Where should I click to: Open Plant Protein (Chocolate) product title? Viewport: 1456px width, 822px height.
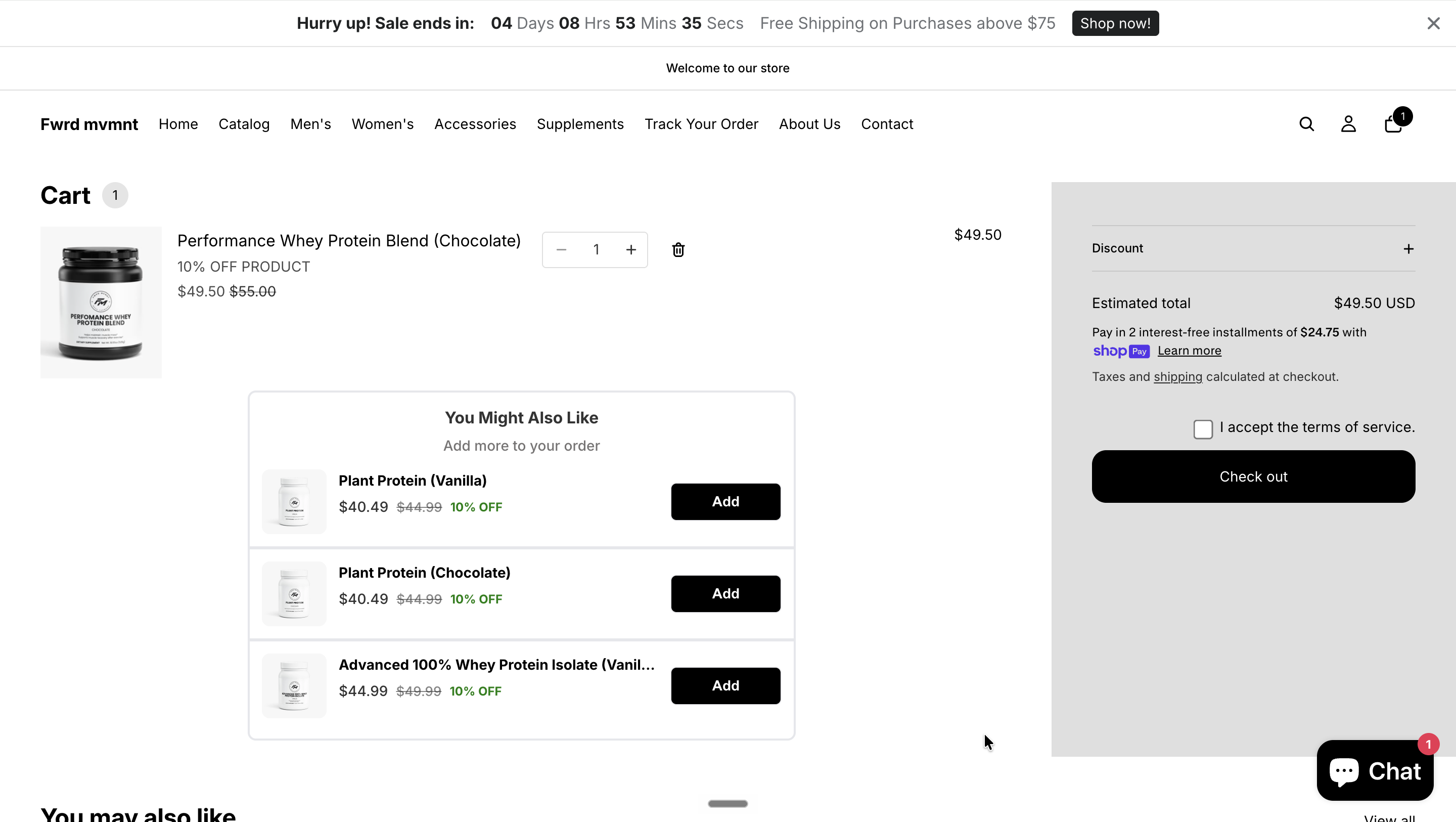click(425, 573)
